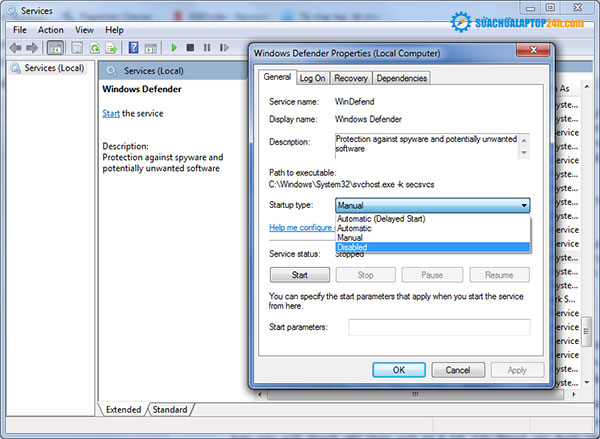Image resolution: width=600 pixels, height=439 pixels.
Task: Choose Automatic (Delayed Start) startup option
Action: point(433,219)
